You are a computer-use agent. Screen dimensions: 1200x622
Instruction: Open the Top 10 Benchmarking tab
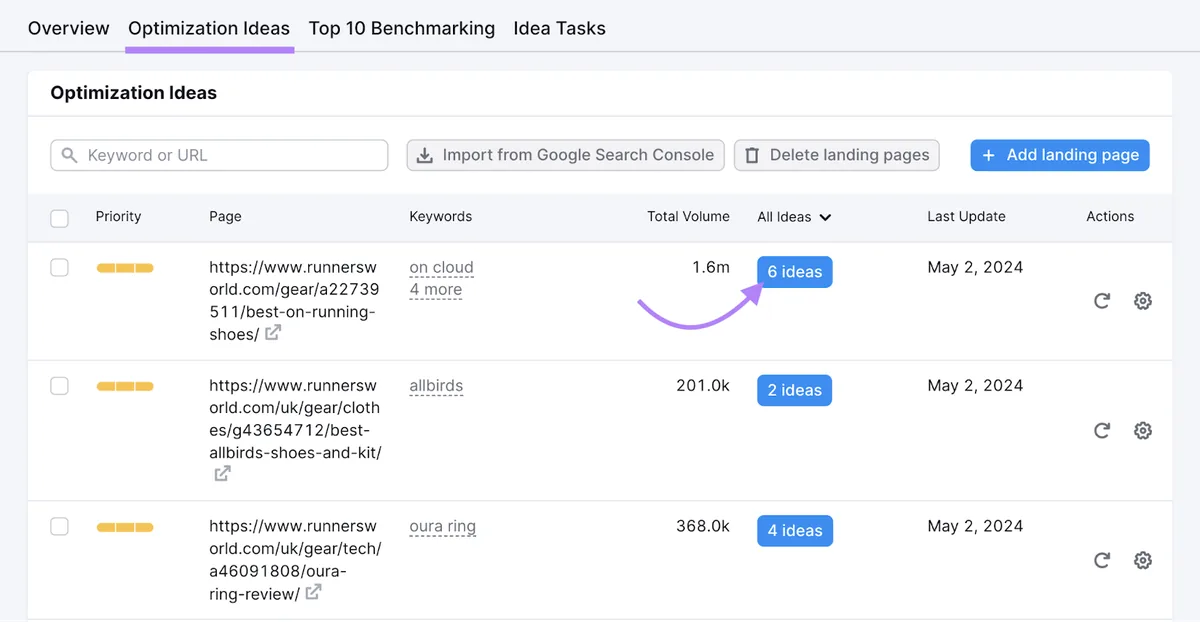(402, 28)
